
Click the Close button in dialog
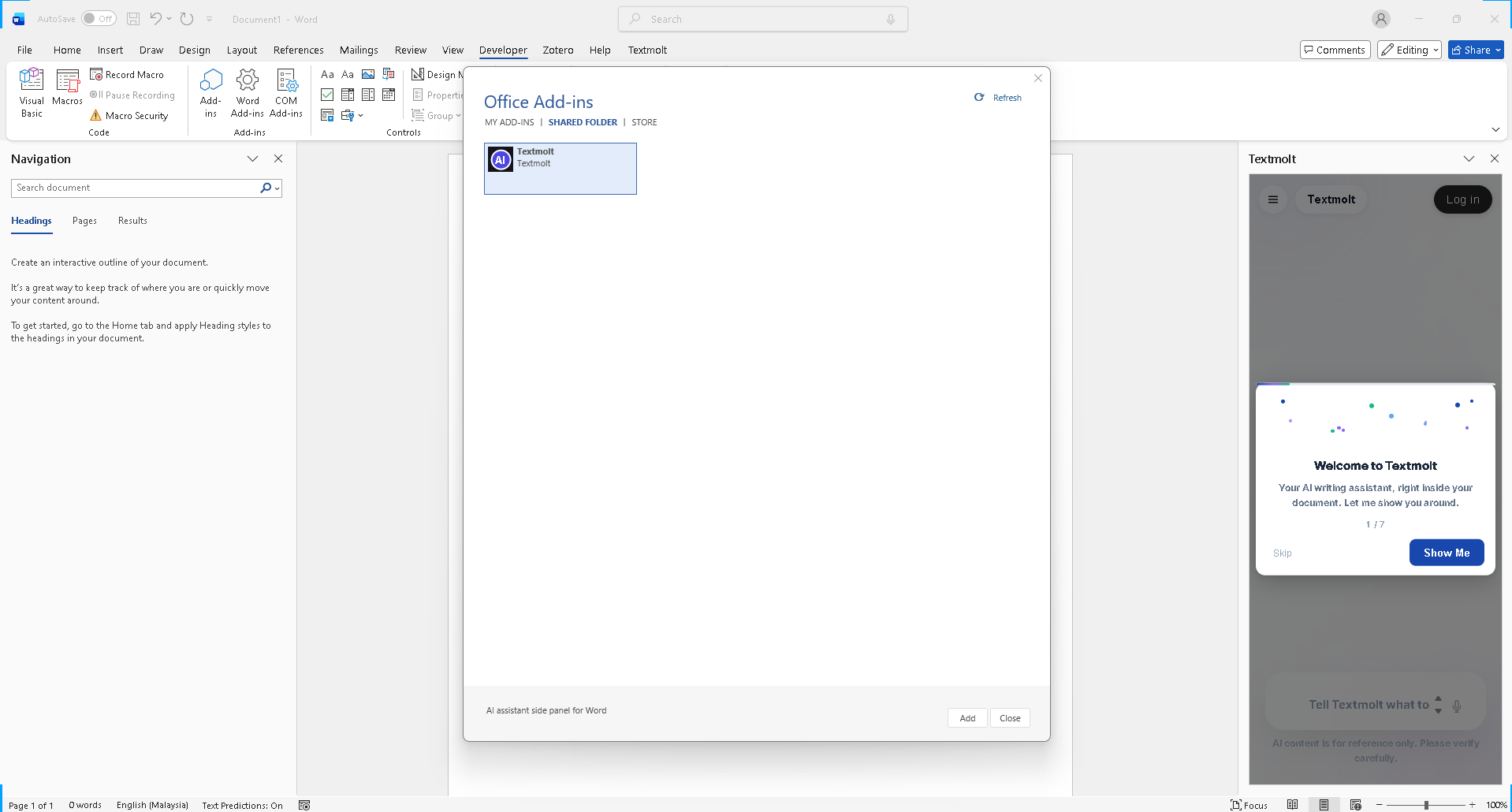(x=1010, y=718)
